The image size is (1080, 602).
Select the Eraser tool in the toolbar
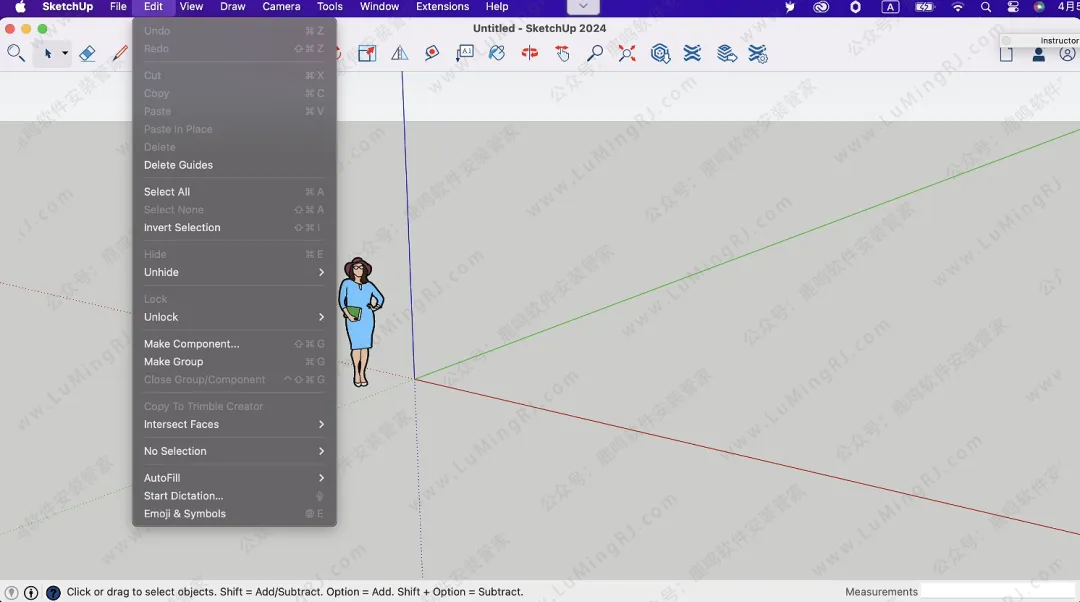pos(87,54)
